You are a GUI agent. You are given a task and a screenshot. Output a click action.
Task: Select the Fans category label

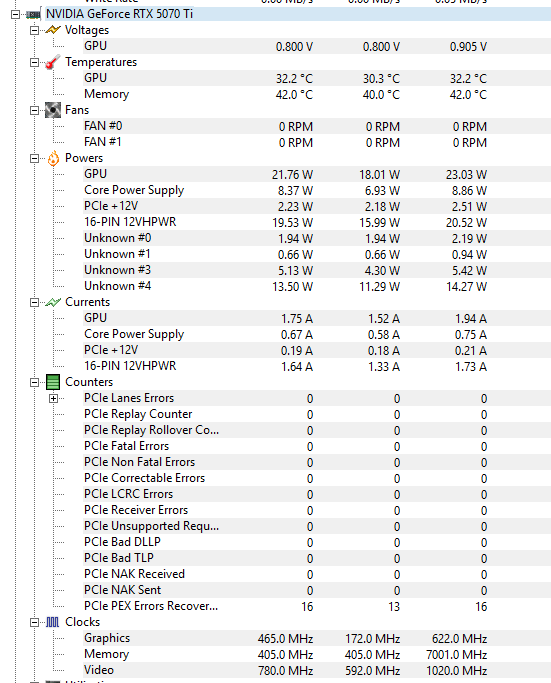click(x=77, y=110)
